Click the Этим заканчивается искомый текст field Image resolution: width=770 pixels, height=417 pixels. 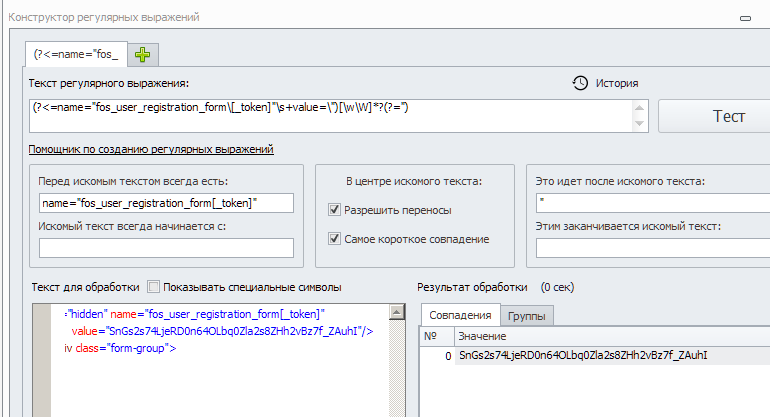click(650, 247)
